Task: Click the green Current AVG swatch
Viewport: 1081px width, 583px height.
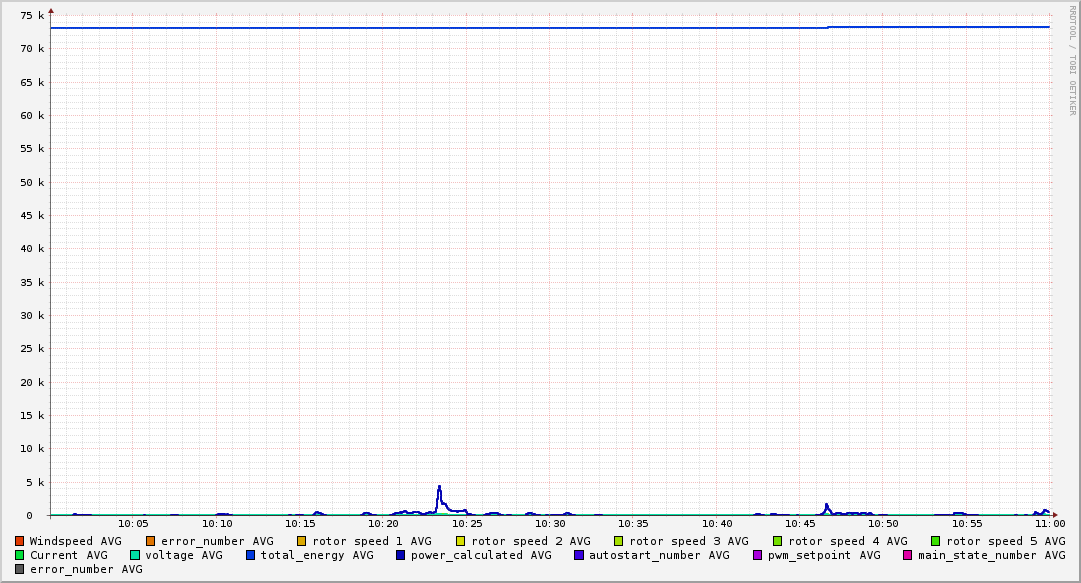Action: pyautogui.click(x=20, y=555)
